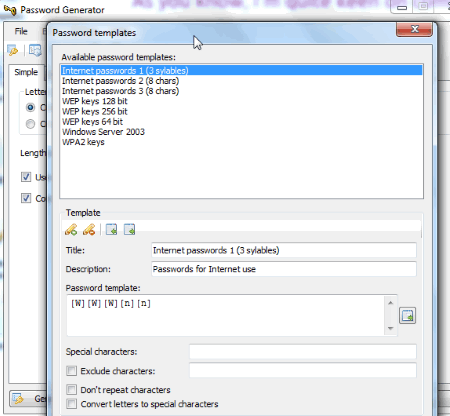Click the delete template pencil icon
The image size is (450, 416).
pos(89,229)
